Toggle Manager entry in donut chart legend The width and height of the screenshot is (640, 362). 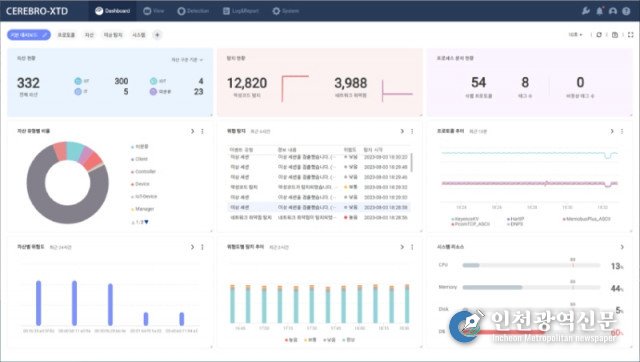pos(142,209)
